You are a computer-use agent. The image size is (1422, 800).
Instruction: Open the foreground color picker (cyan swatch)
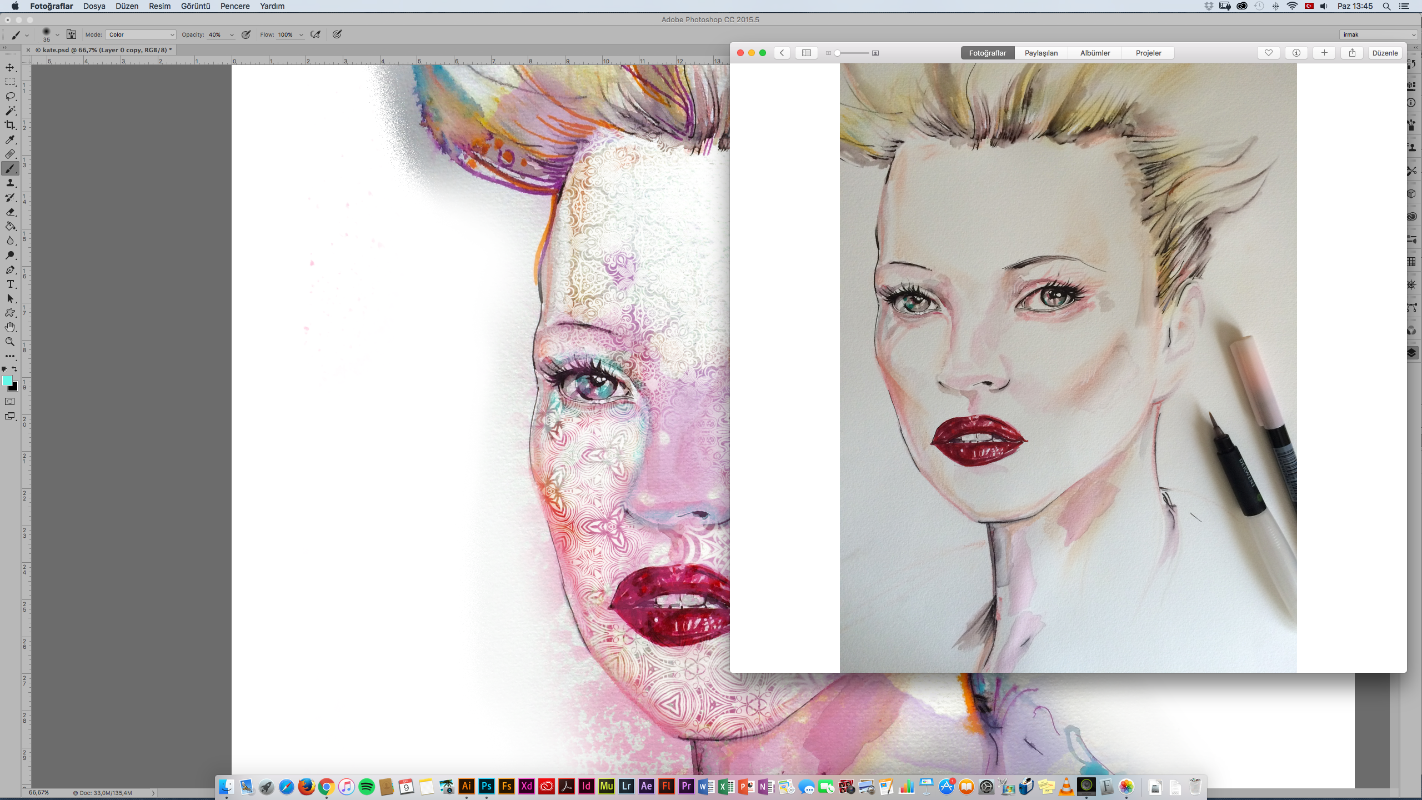(x=7, y=380)
